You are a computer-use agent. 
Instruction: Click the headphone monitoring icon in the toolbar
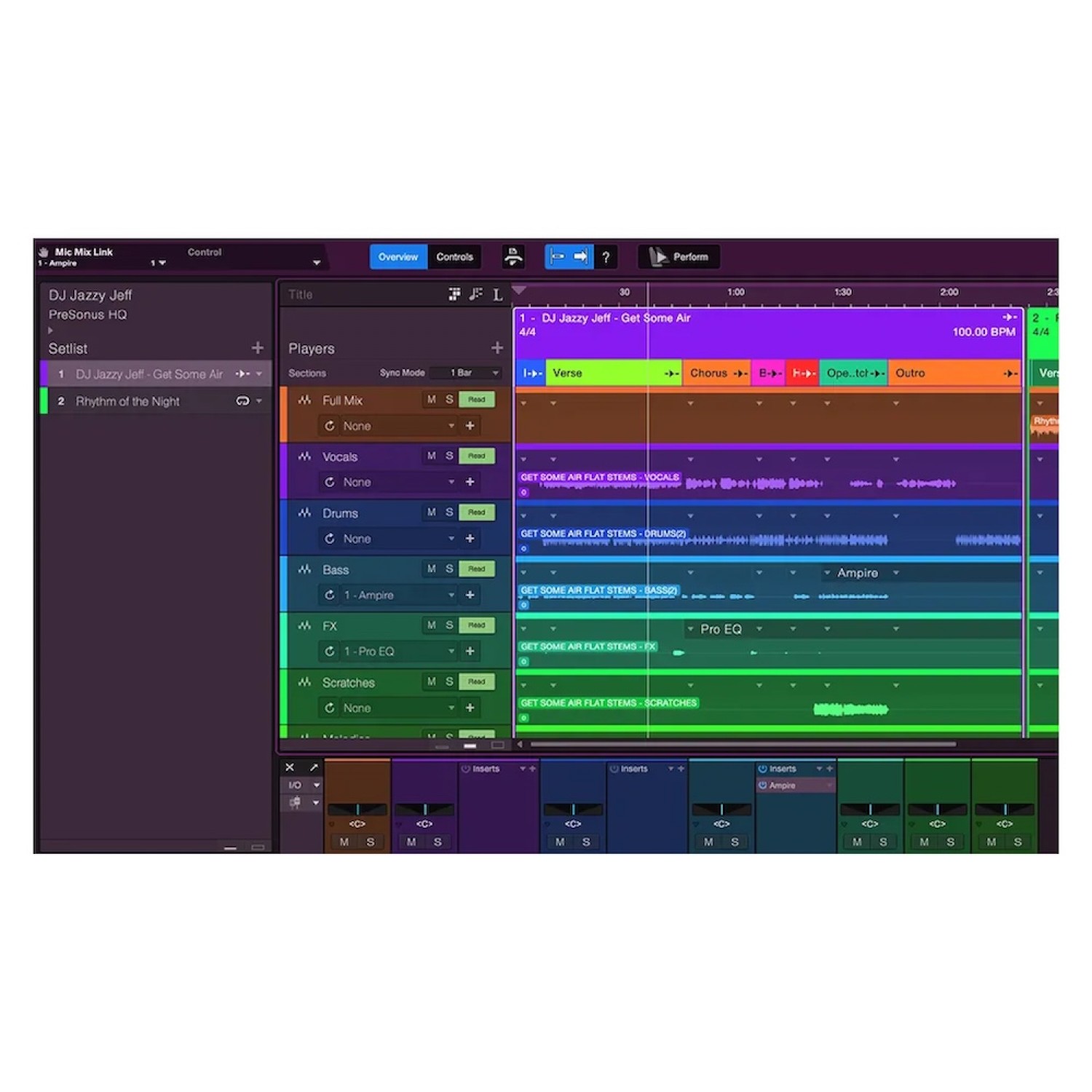pyautogui.click(x=513, y=256)
